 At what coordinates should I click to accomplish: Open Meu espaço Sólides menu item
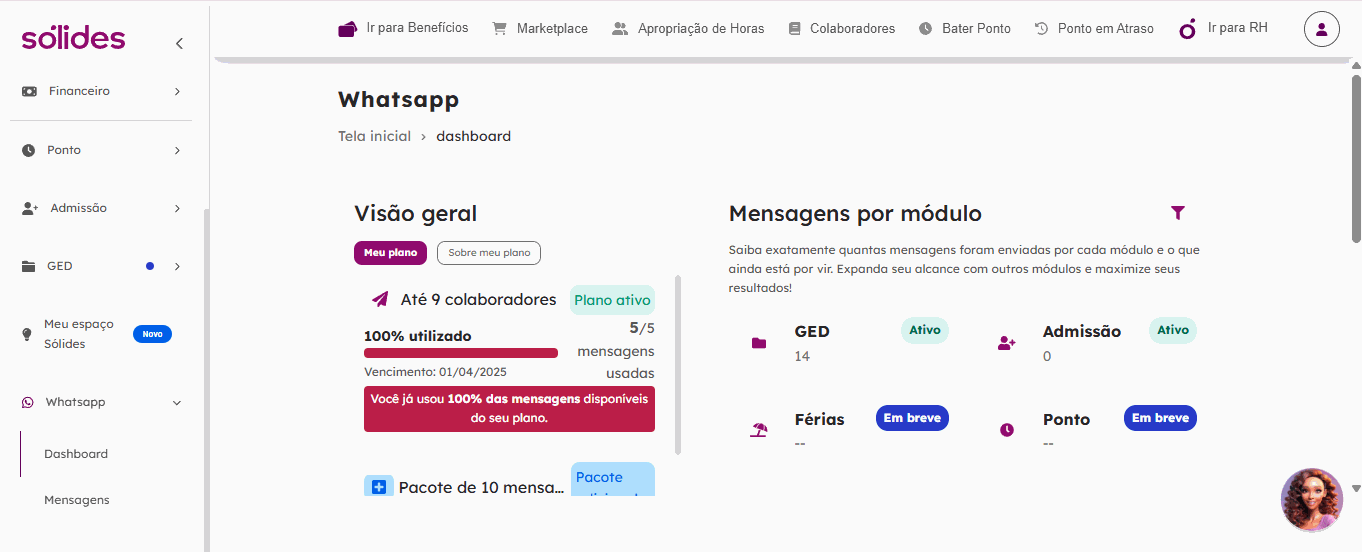click(x=79, y=334)
